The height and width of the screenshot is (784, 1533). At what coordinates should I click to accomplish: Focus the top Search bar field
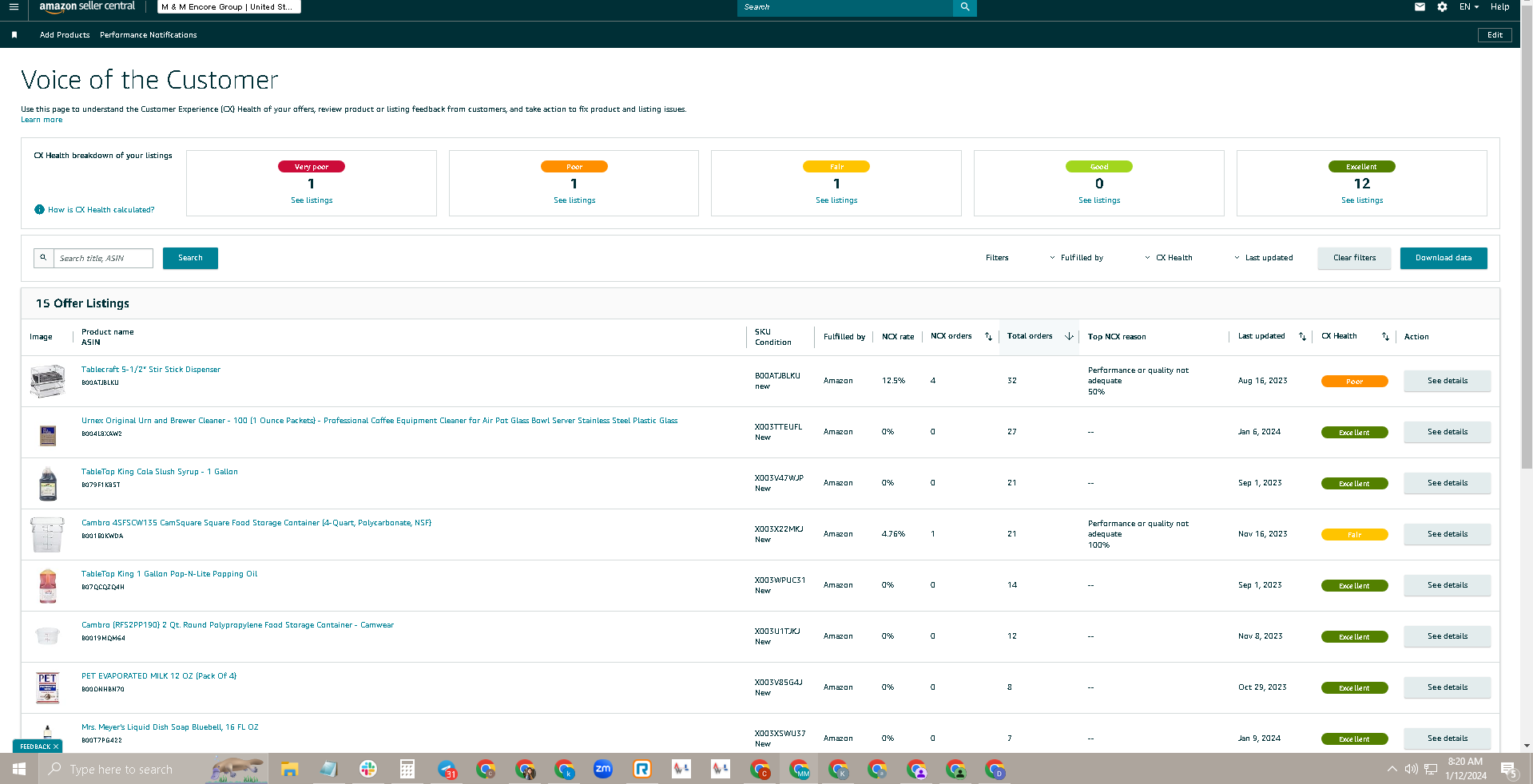click(x=845, y=7)
